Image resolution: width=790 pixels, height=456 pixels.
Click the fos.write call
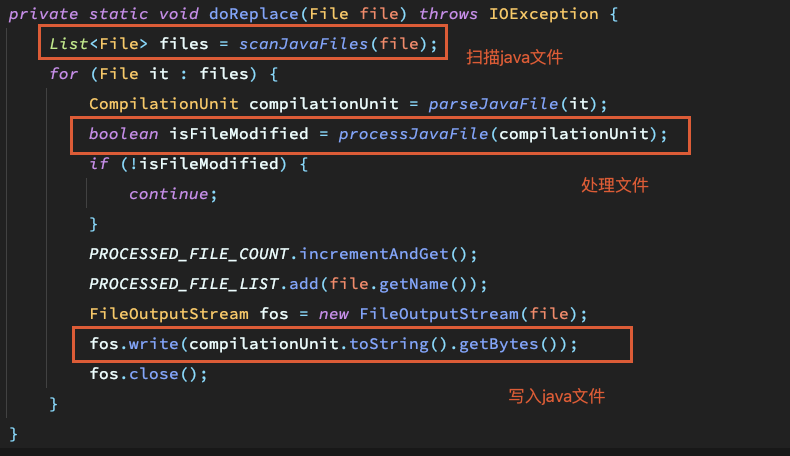click(134, 344)
